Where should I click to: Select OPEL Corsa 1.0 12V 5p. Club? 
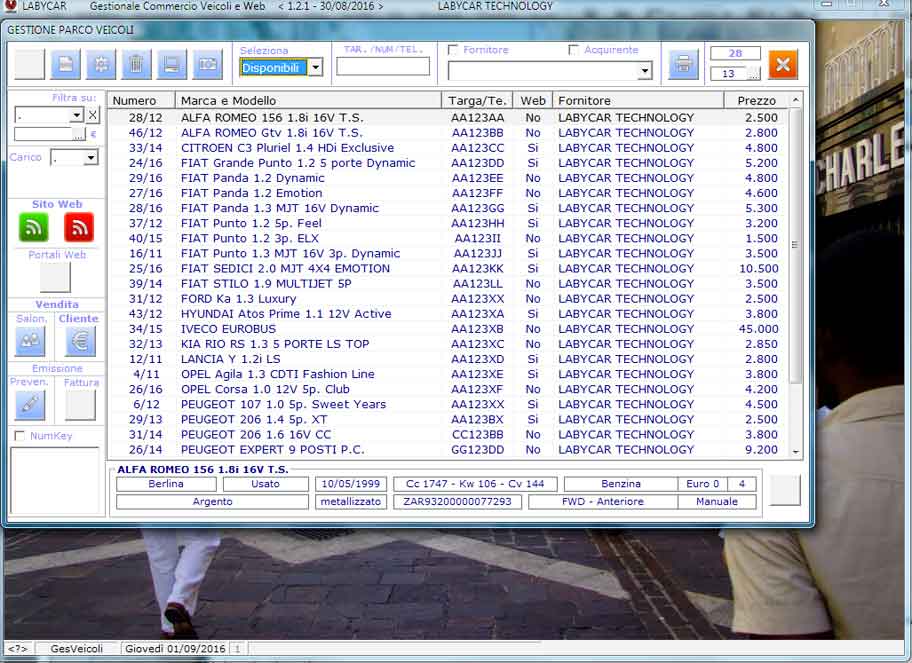(x=448, y=390)
